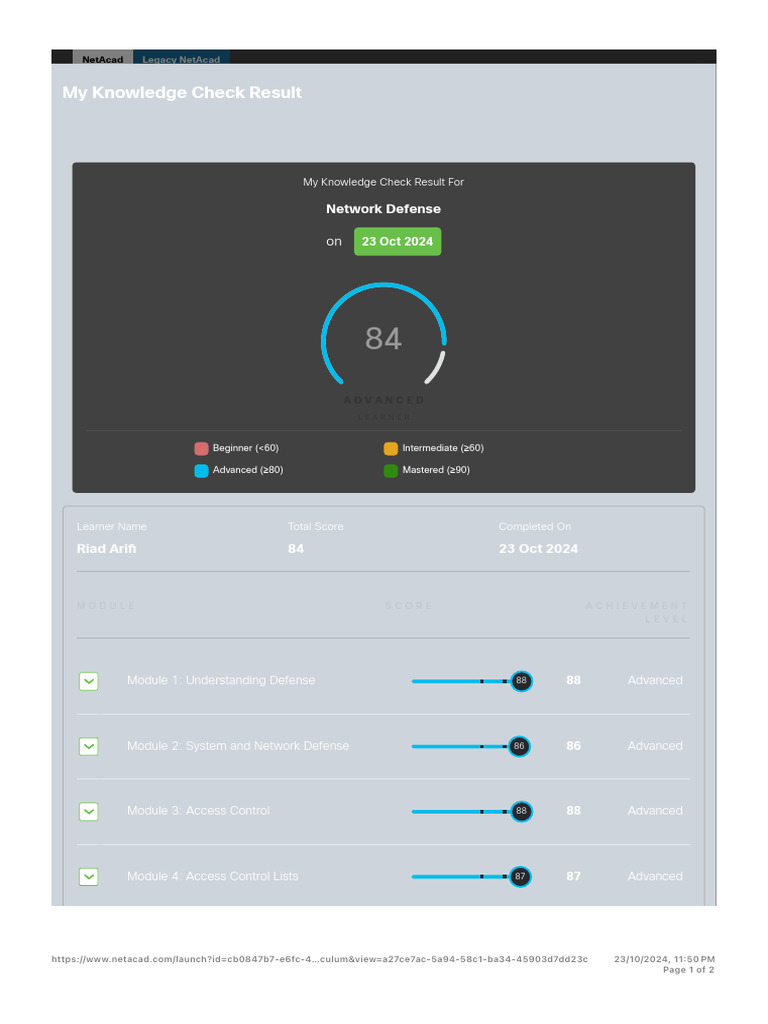Click the score number 87 in Module 4 row
This screenshot has width=768, height=1024.
573,876
